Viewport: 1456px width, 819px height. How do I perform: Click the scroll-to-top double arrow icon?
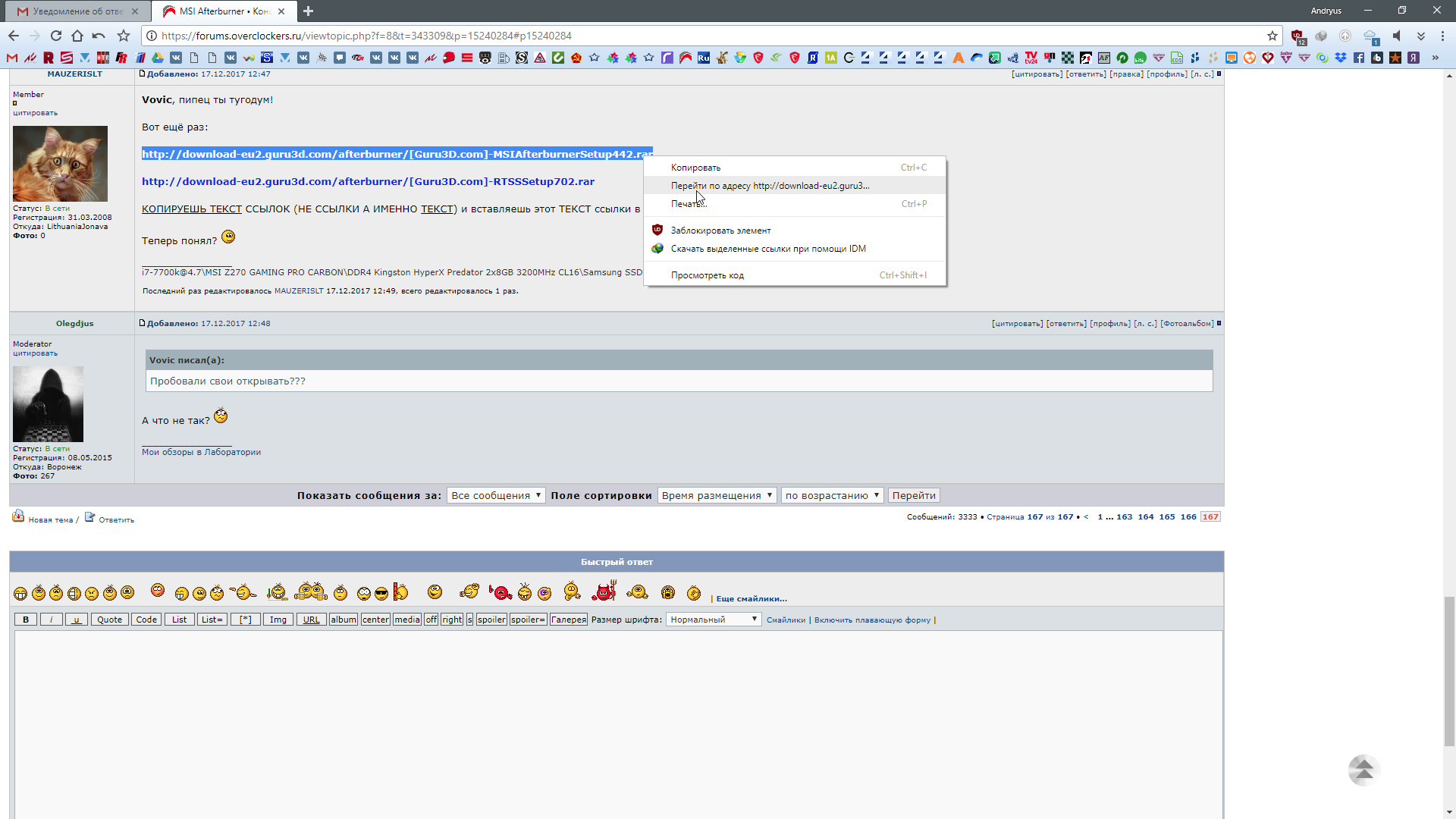(1363, 770)
